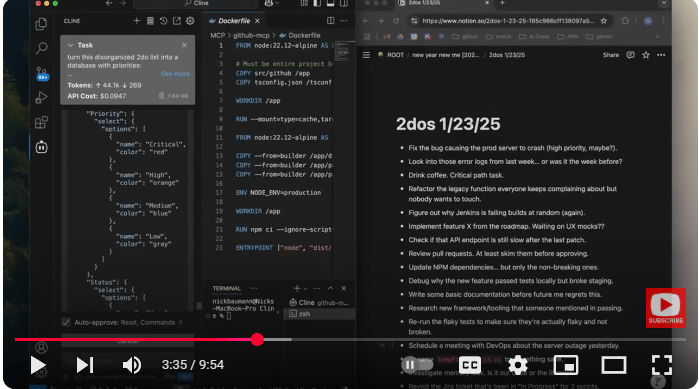Start a new Cline task with plus icon

pyautogui.click(x=136, y=21)
